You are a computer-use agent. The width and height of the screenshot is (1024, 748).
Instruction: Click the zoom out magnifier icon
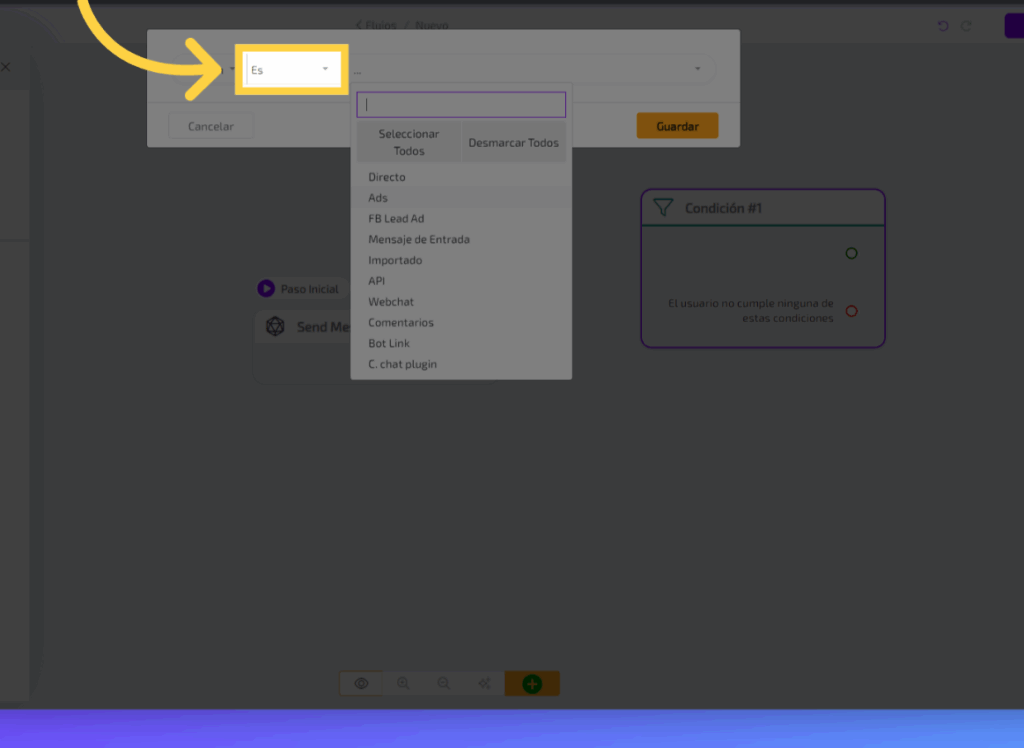click(x=443, y=684)
